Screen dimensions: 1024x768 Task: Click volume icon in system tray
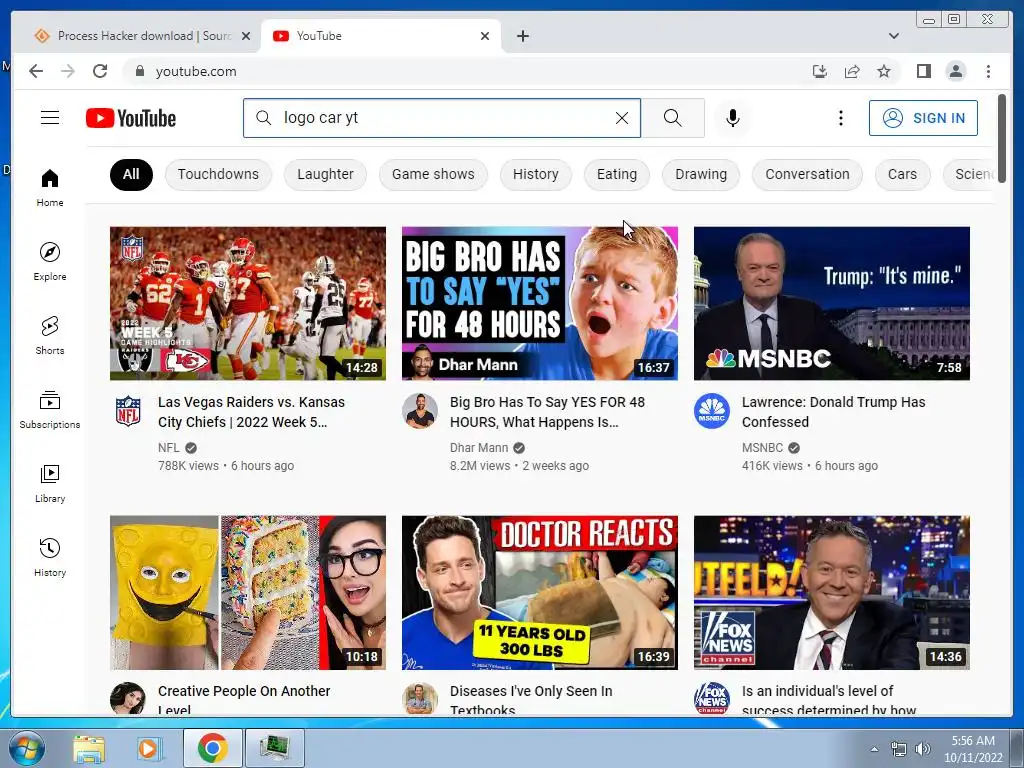(922, 749)
